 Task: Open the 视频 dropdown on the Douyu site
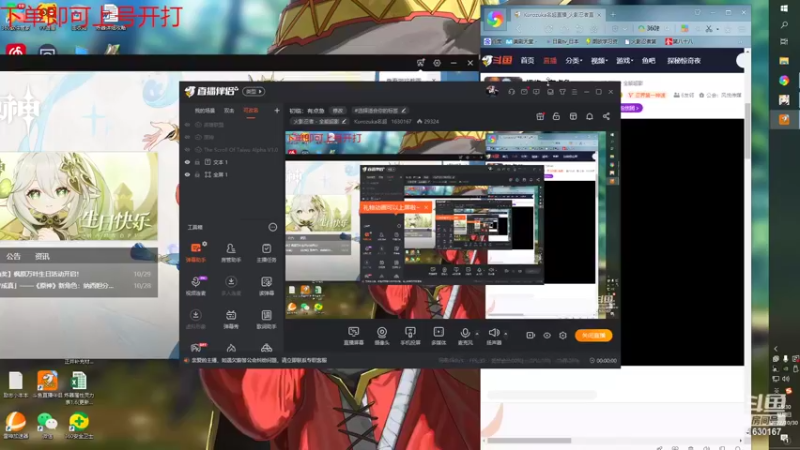pyautogui.click(x=599, y=61)
